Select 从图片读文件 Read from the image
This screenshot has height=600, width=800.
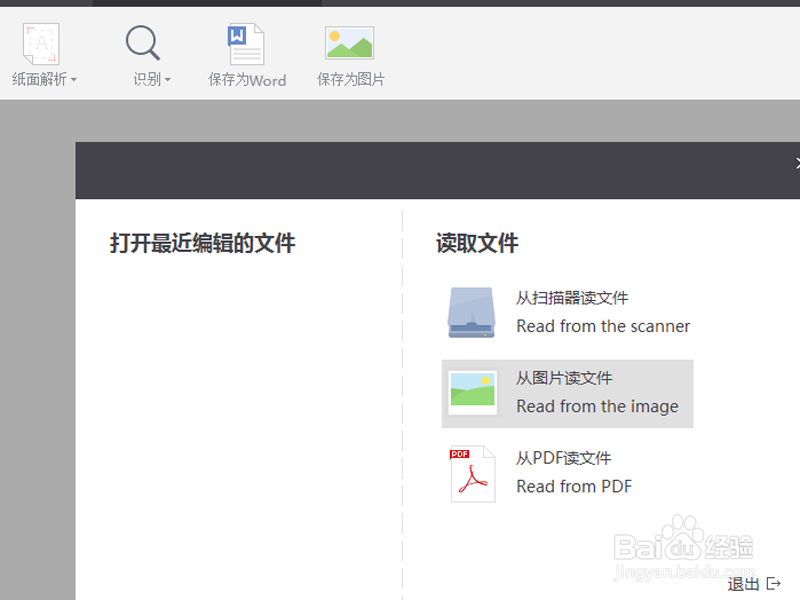[567, 393]
